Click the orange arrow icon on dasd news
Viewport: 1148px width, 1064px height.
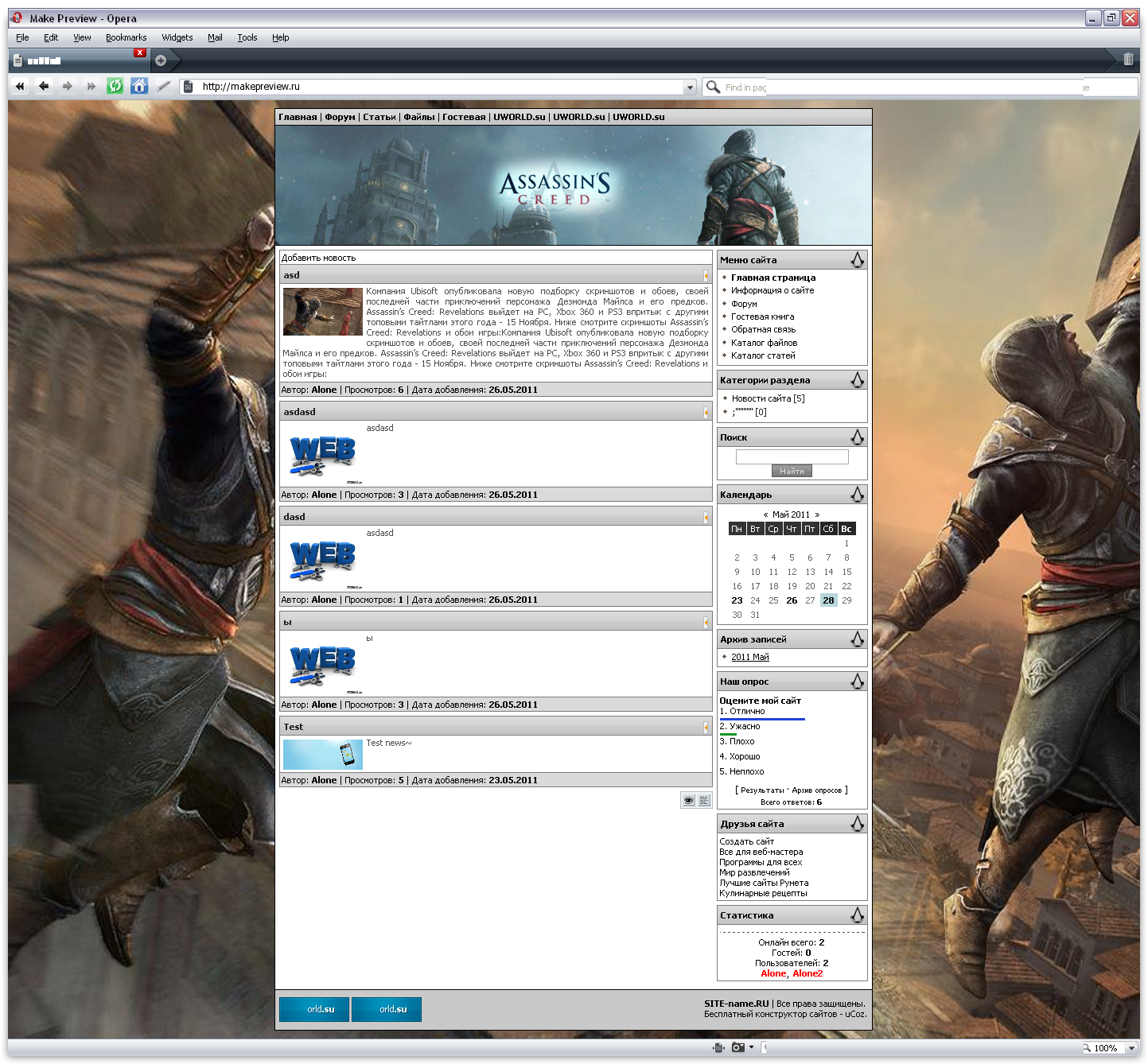(706, 517)
